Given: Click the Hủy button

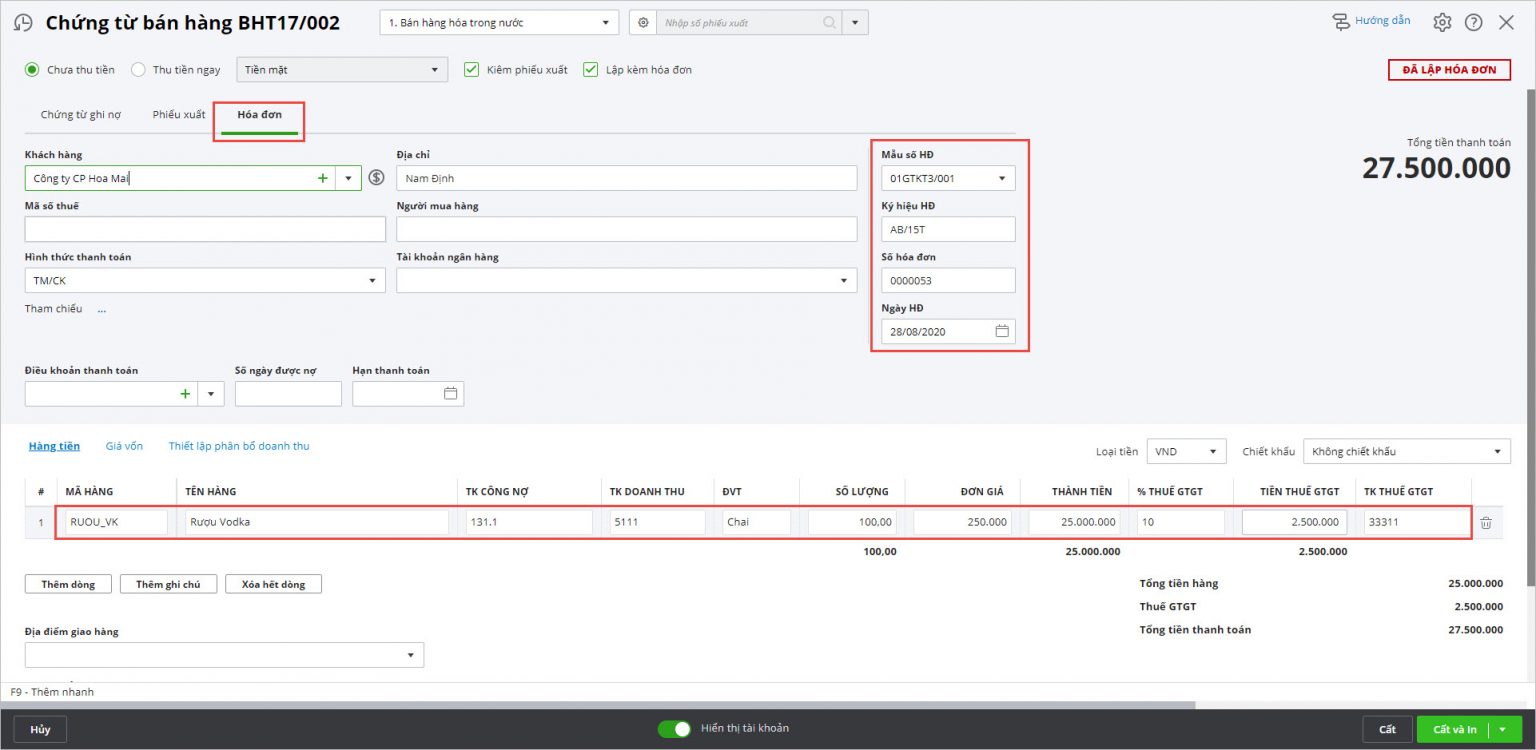Looking at the screenshot, I should point(40,729).
